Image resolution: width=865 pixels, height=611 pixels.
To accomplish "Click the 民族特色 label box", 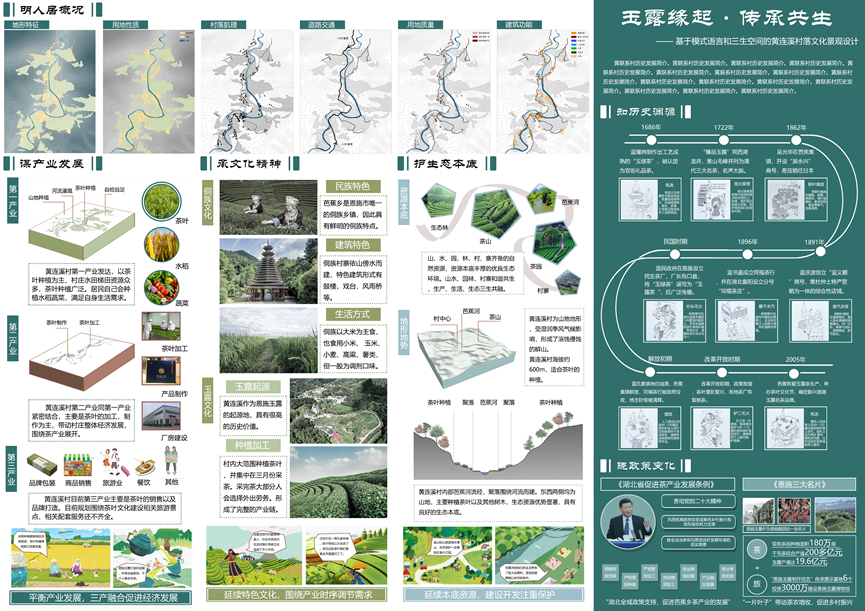I will pos(352,186).
